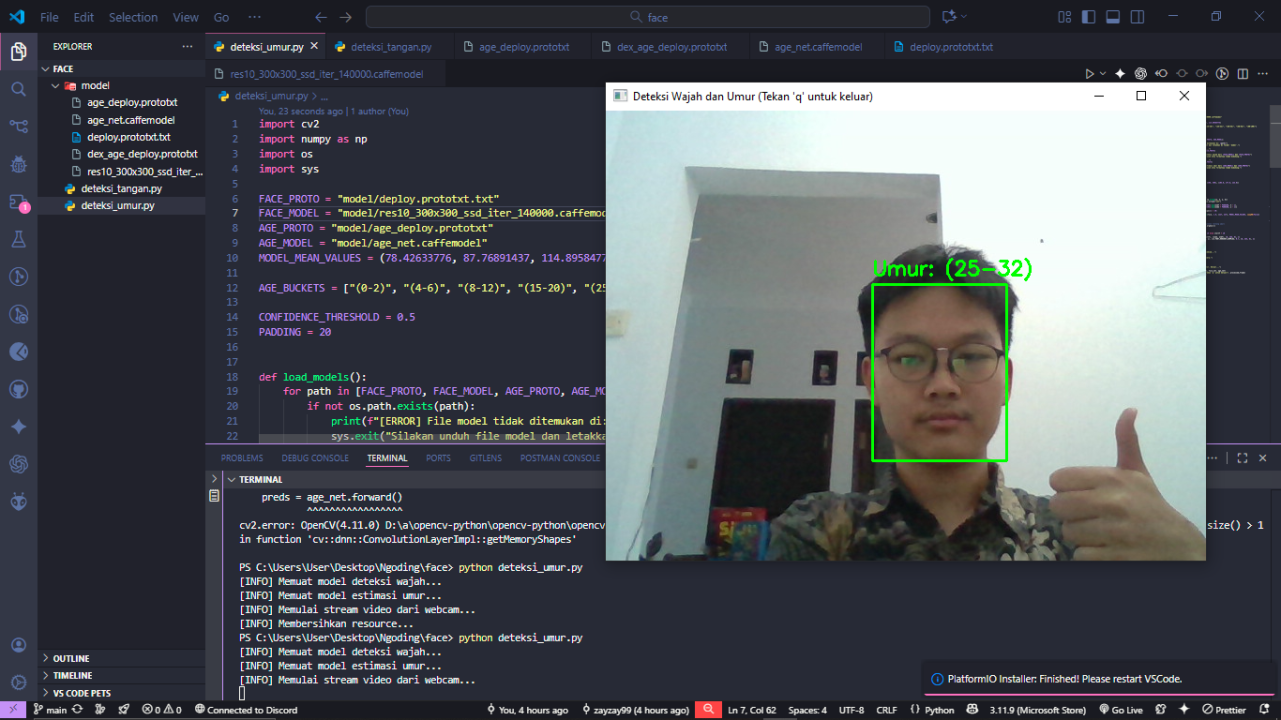Click Go Live in the status bar
The height and width of the screenshot is (720, 1281).
point(1119,710)
